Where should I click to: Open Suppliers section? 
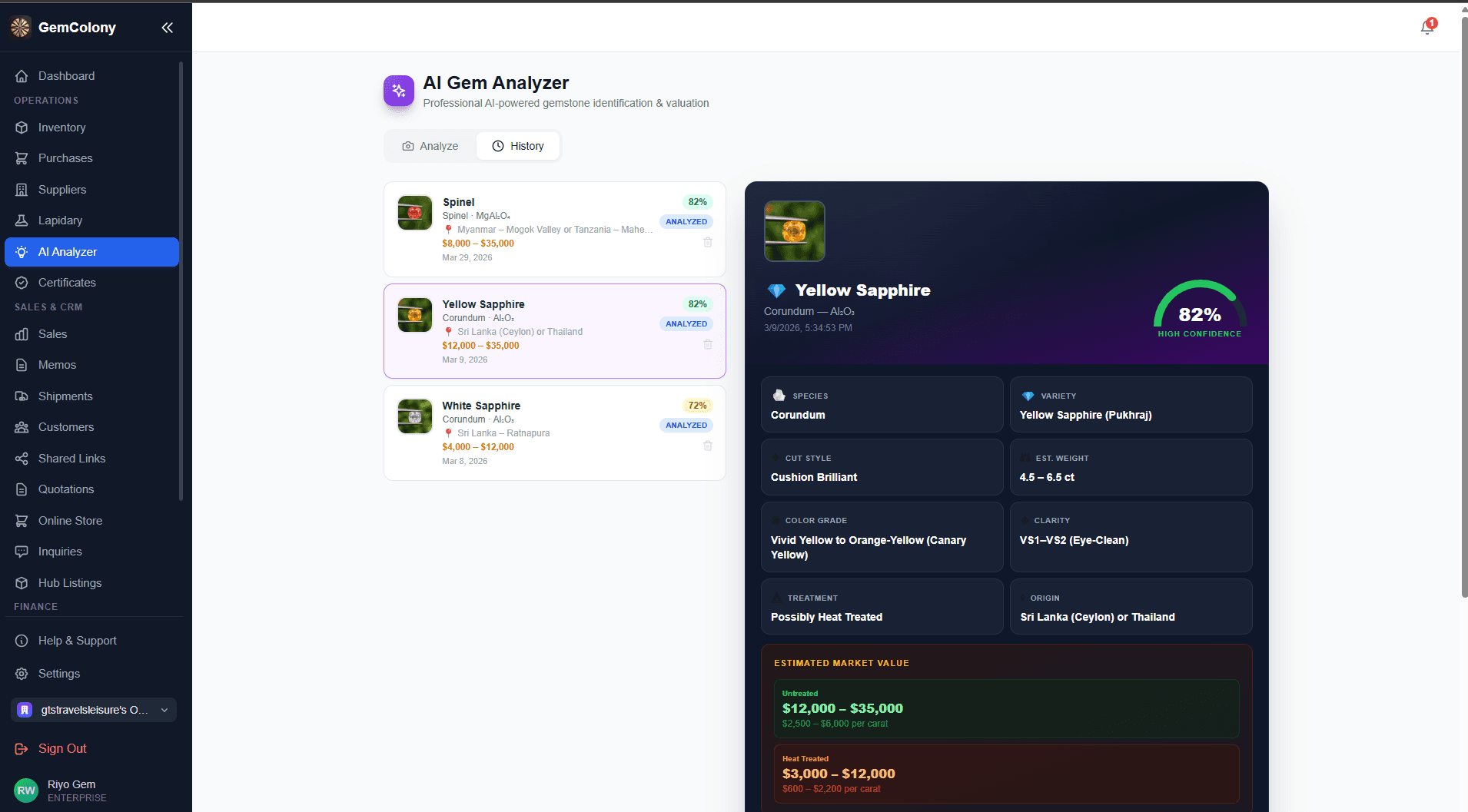91,190
